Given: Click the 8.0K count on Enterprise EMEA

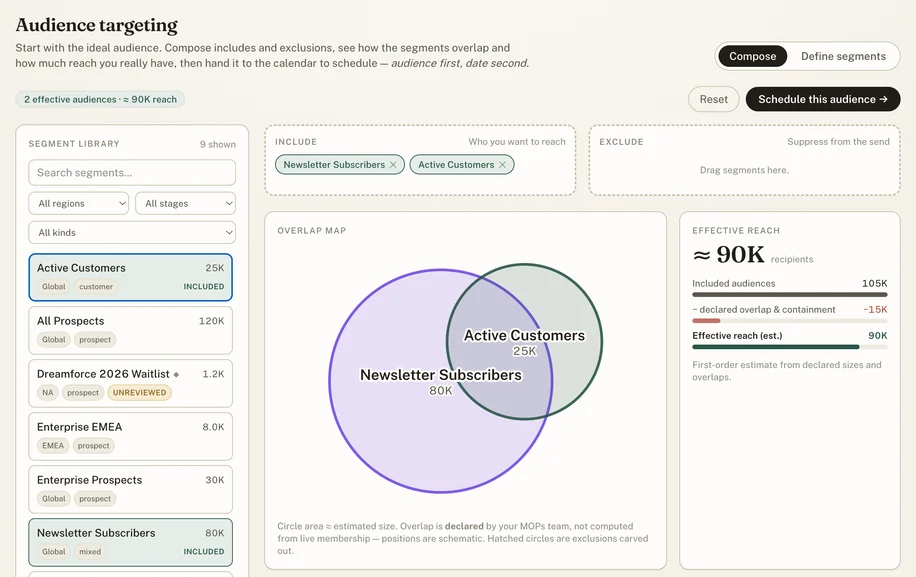Looking at the screenshot, I should [213, 427].
